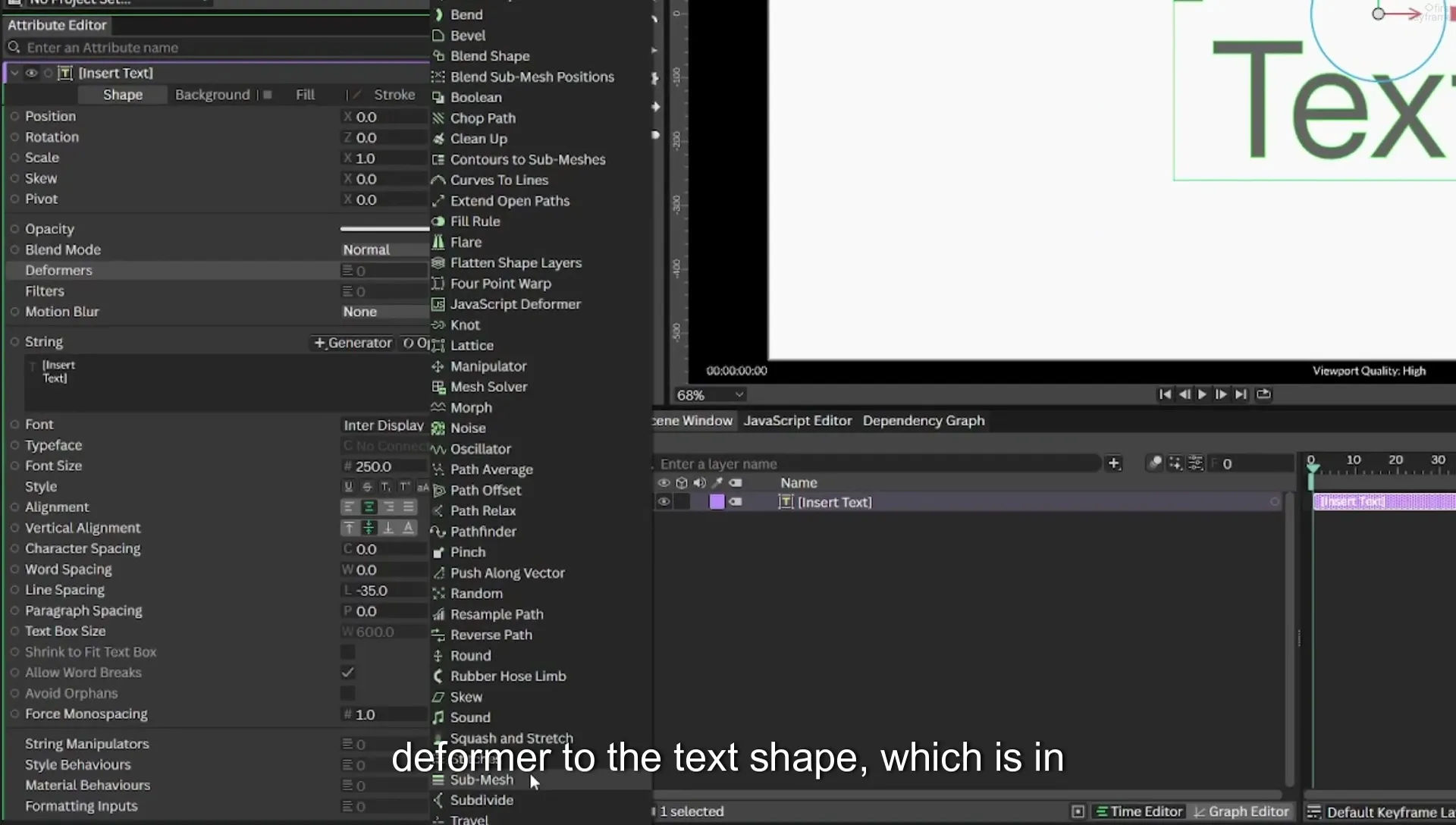Choose Rubber Hose Limb deformer
Image resolution: width=1456 pixels, height=825 pixels.
[x=541, y=676]
